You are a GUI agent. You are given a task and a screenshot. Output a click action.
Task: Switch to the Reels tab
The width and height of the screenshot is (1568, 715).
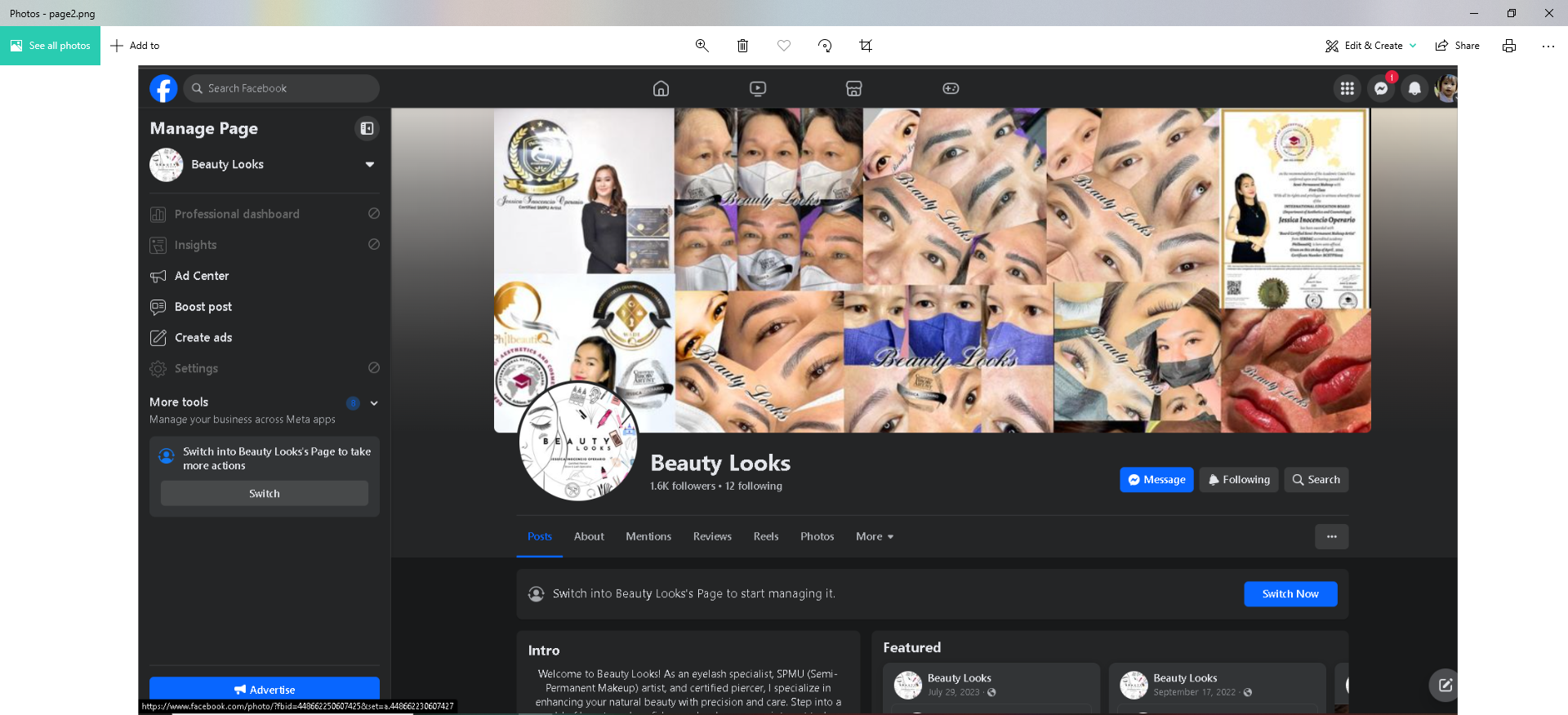[766, 536]
